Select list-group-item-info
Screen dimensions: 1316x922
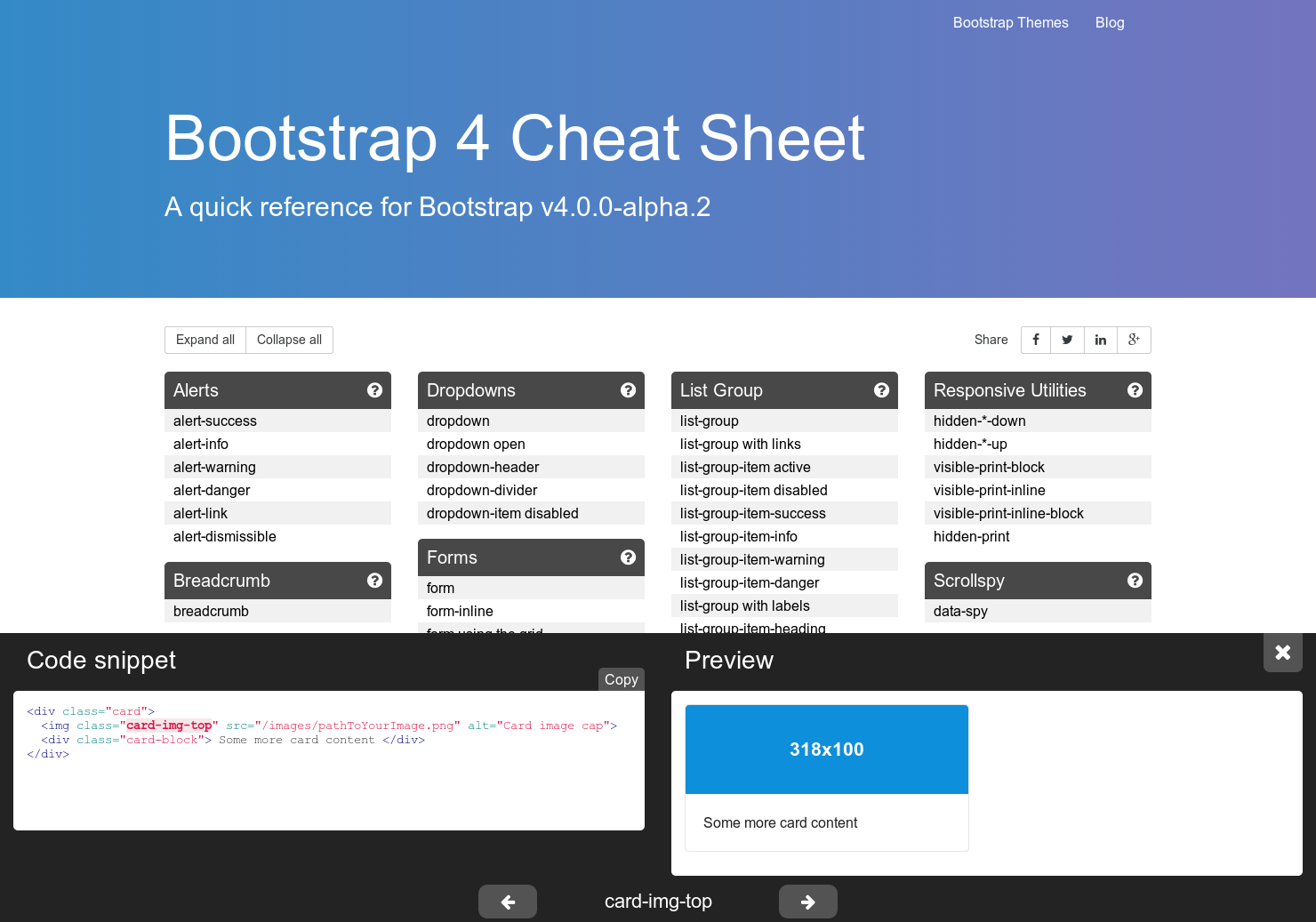pos(784,536)
